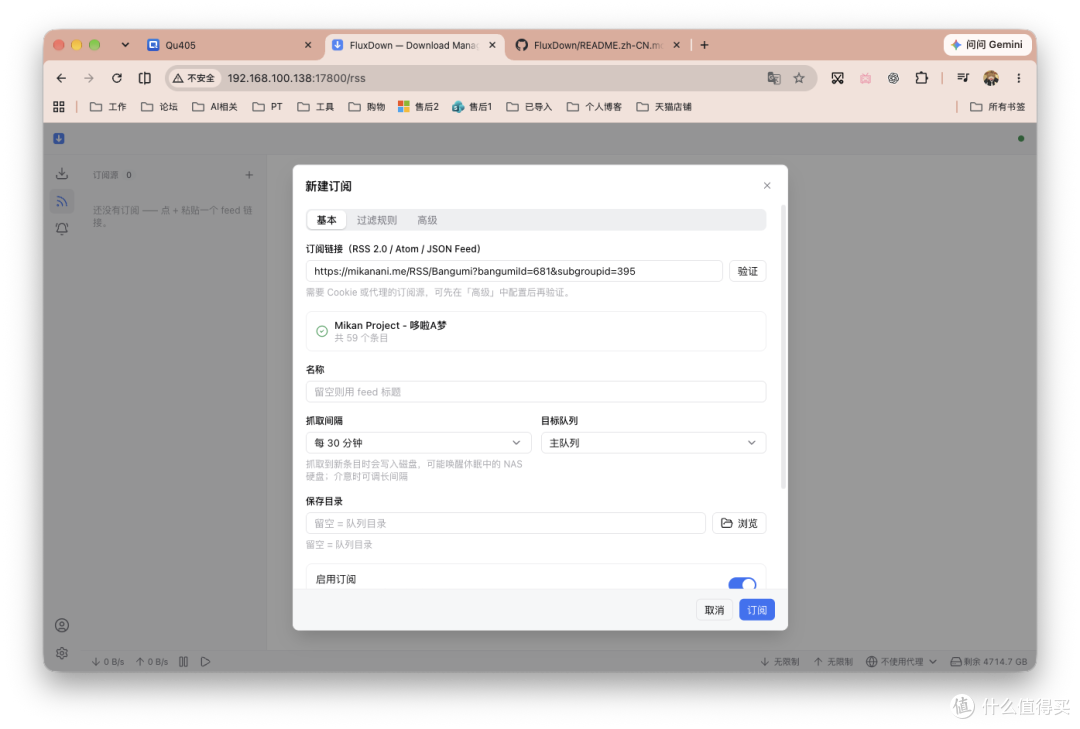Click the 名称 input field

click(x=536, y=391)
